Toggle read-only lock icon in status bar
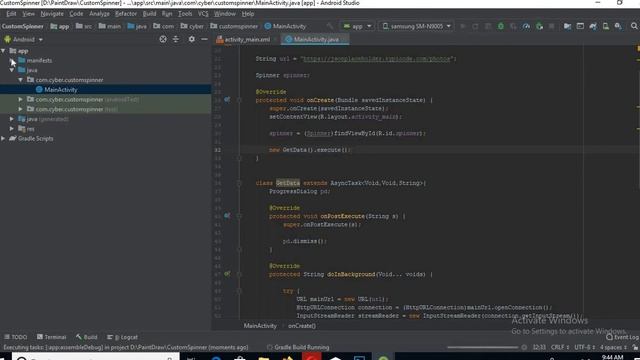This screenshot has width=640, height=360. [635, 347]
